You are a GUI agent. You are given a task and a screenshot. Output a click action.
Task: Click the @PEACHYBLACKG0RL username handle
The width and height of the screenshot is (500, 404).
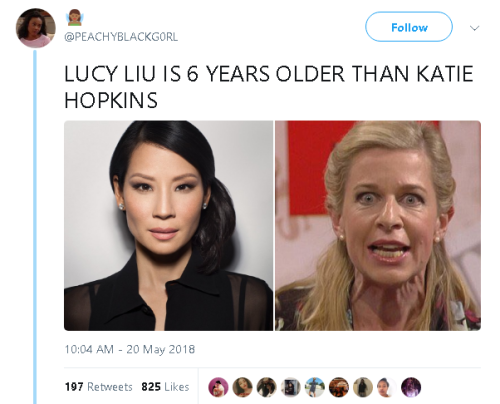click(121, 37)
